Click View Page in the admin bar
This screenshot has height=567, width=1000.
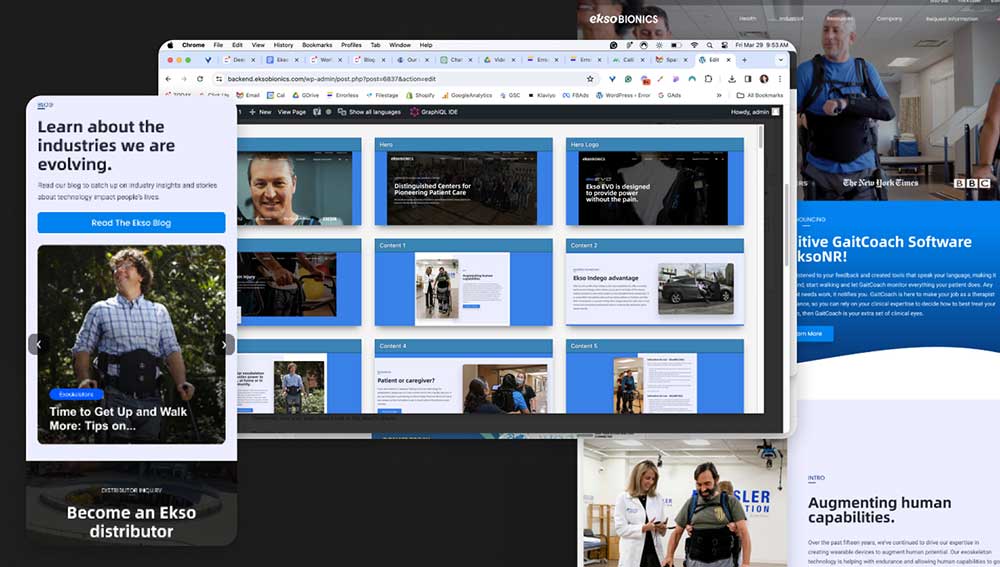[x=291, y=112]
